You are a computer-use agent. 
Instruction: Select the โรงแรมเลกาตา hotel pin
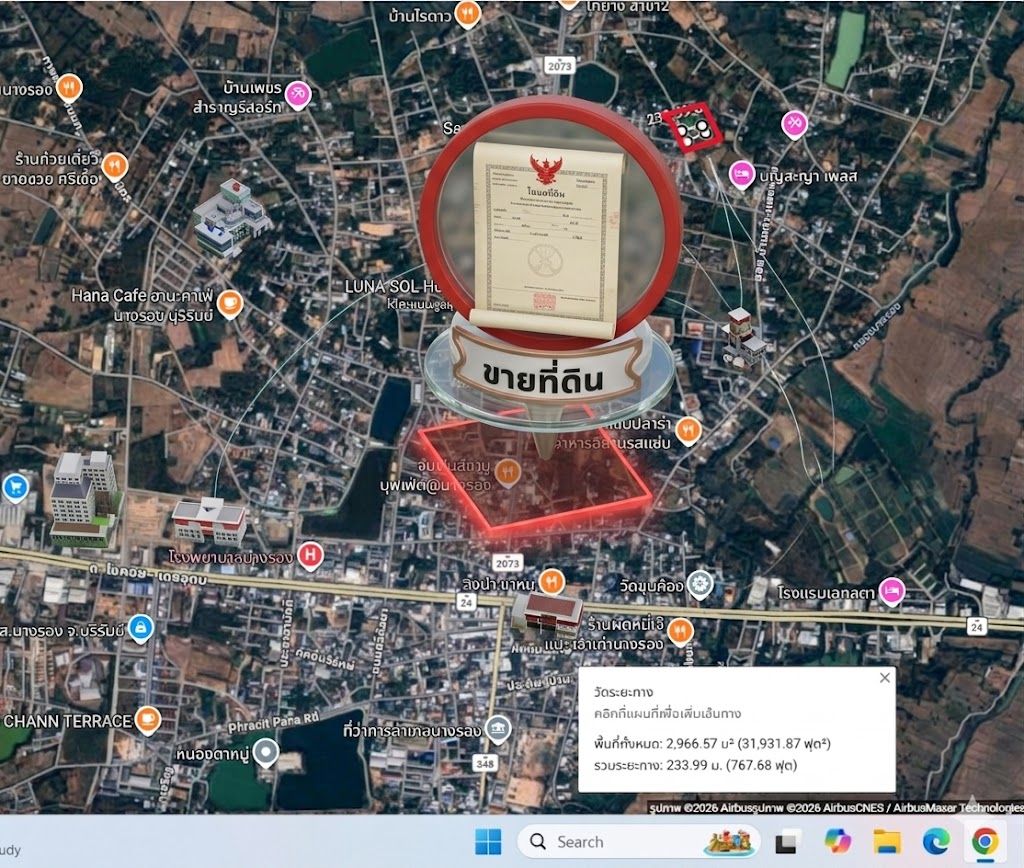tap(892, 592)
